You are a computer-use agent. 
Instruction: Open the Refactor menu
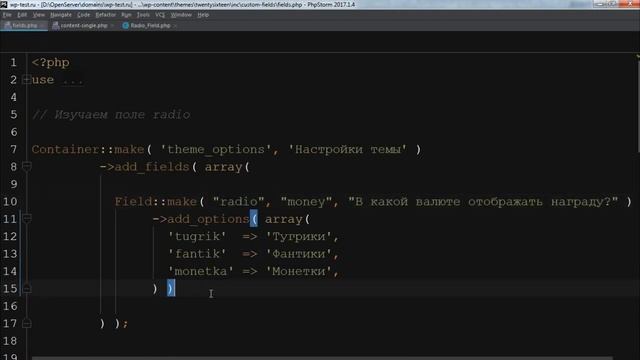[106, 15]
